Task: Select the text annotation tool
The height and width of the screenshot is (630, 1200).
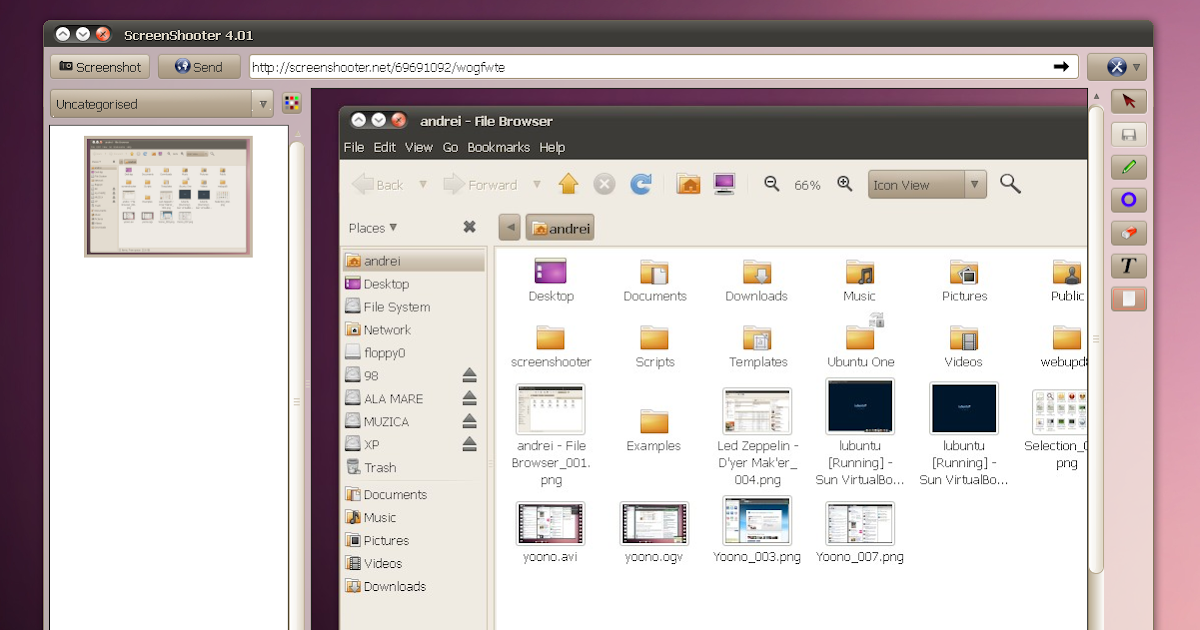Action: [1128, 266]
